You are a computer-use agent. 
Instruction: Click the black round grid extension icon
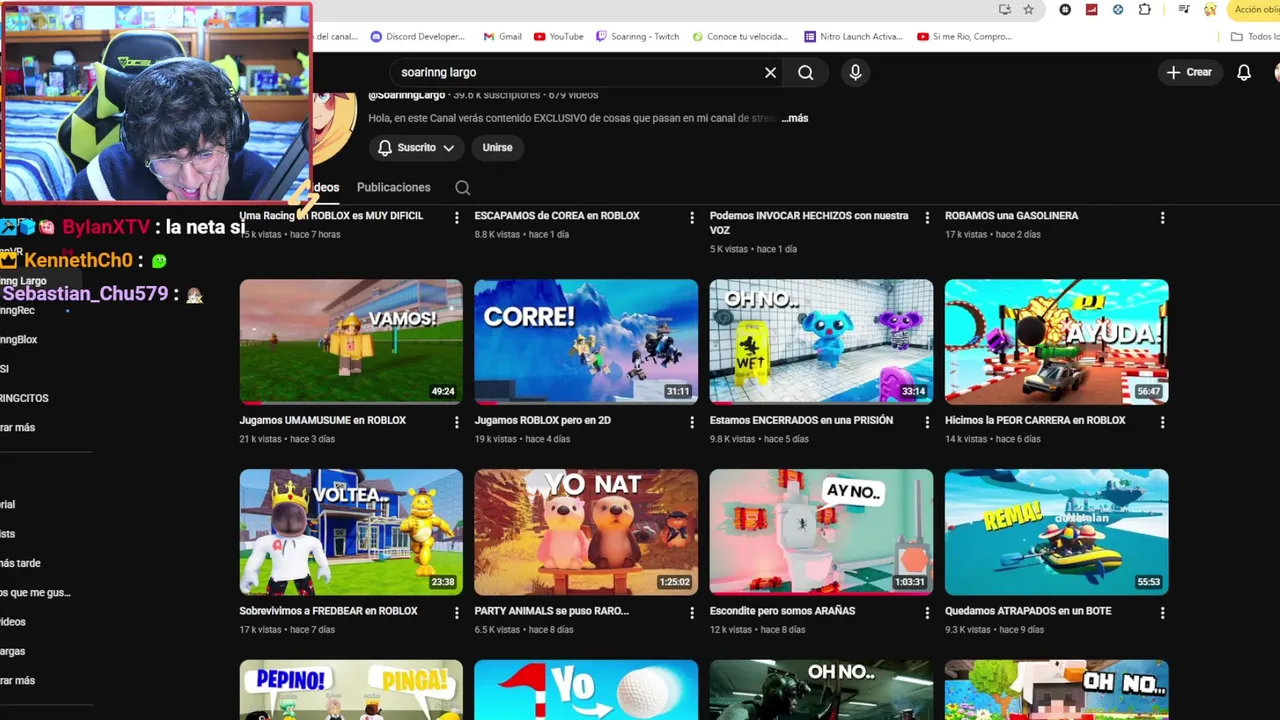click(x=1065, y=9)
